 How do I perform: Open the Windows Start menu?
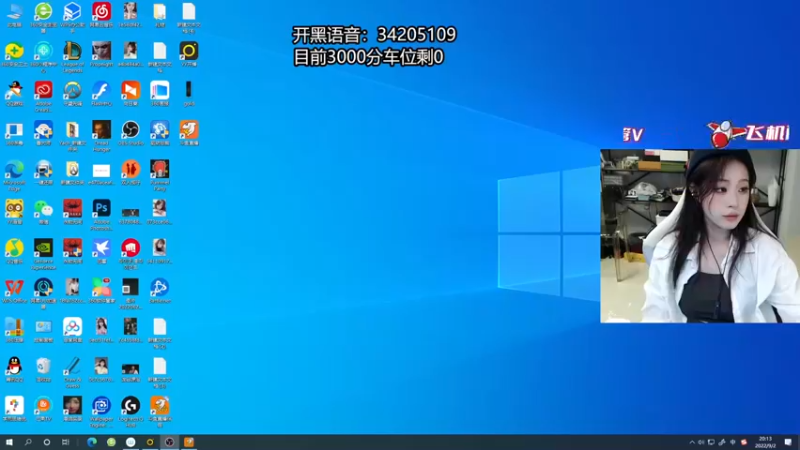(9, 442)
